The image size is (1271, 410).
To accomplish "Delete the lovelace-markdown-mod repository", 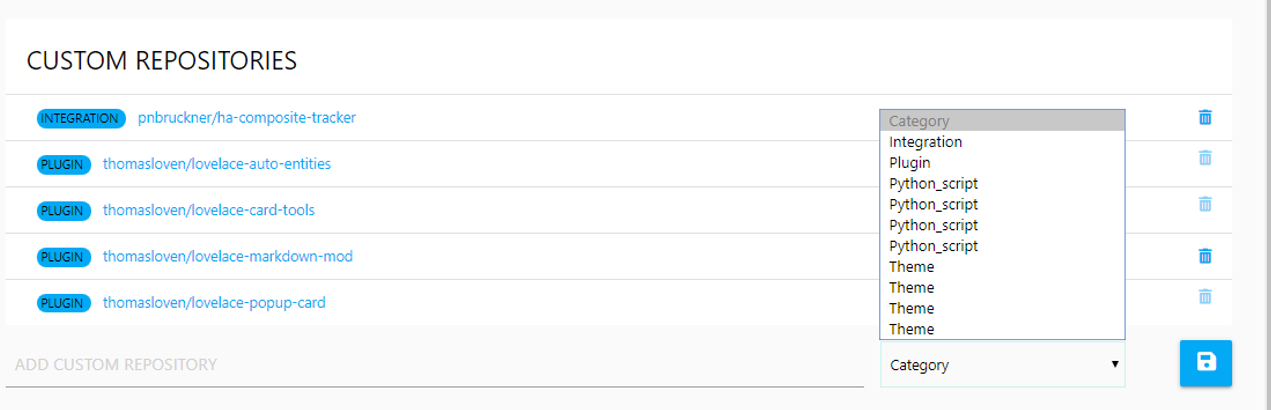I will point(1205,256).
